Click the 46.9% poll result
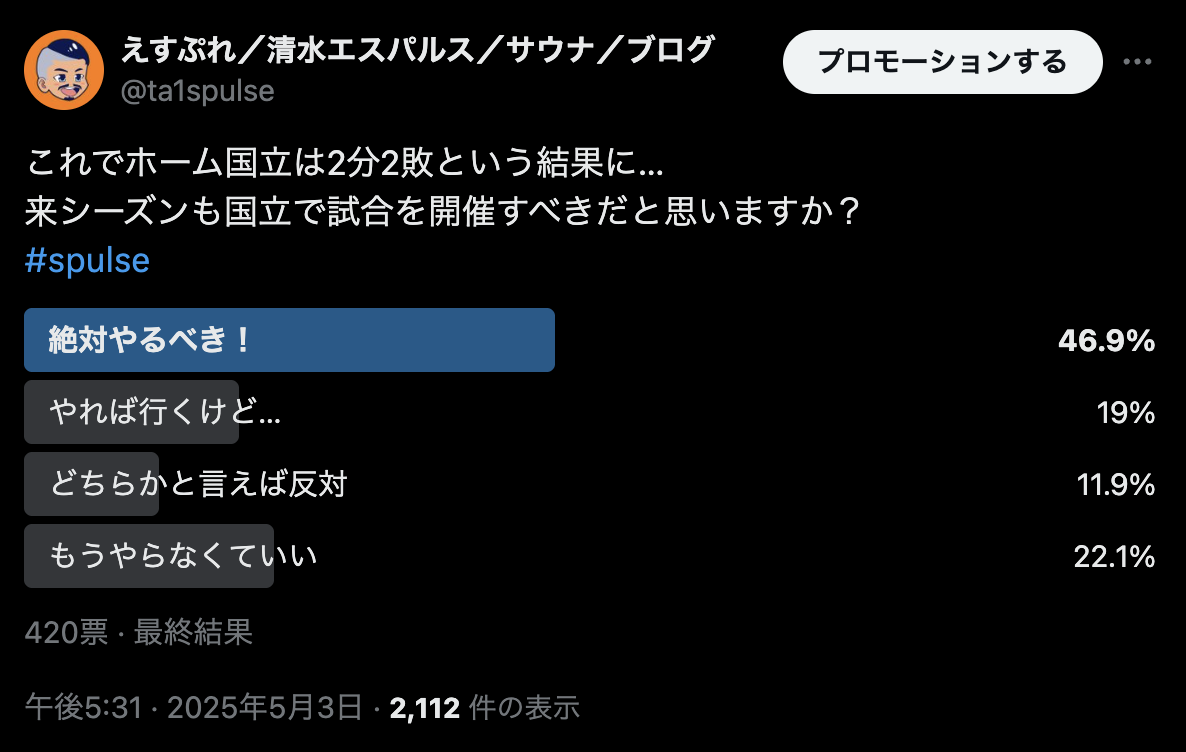The height and width of the screenshot is (752, 1186). [x=1106, y=340]
